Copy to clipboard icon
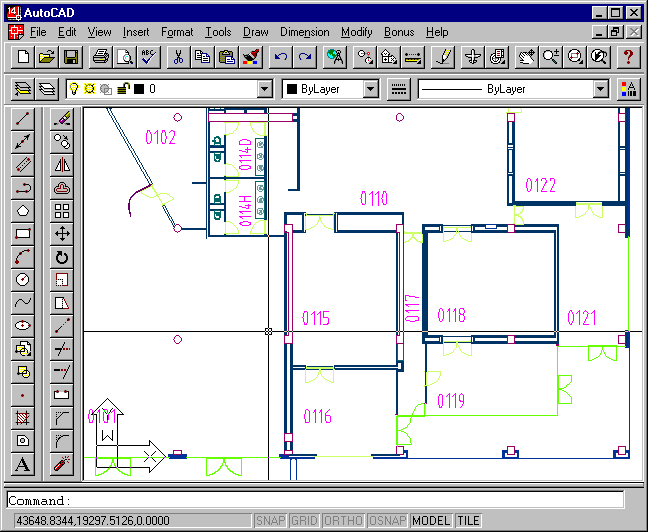The image size is (648, 532). 202,57
